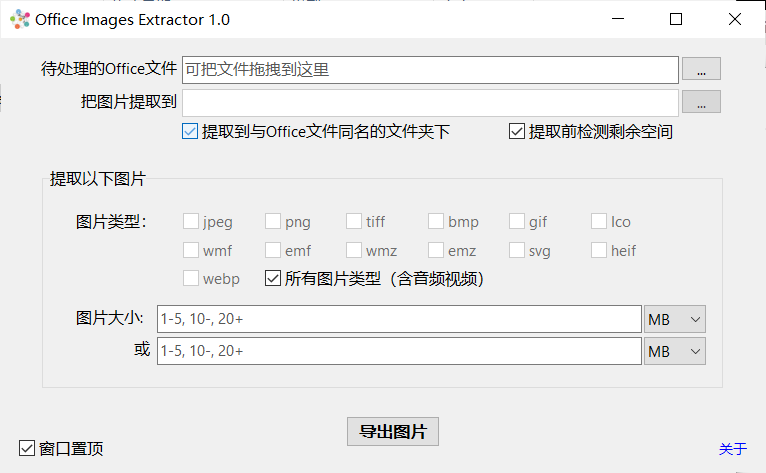Toggle the window always-on-top checkbox

27,448
